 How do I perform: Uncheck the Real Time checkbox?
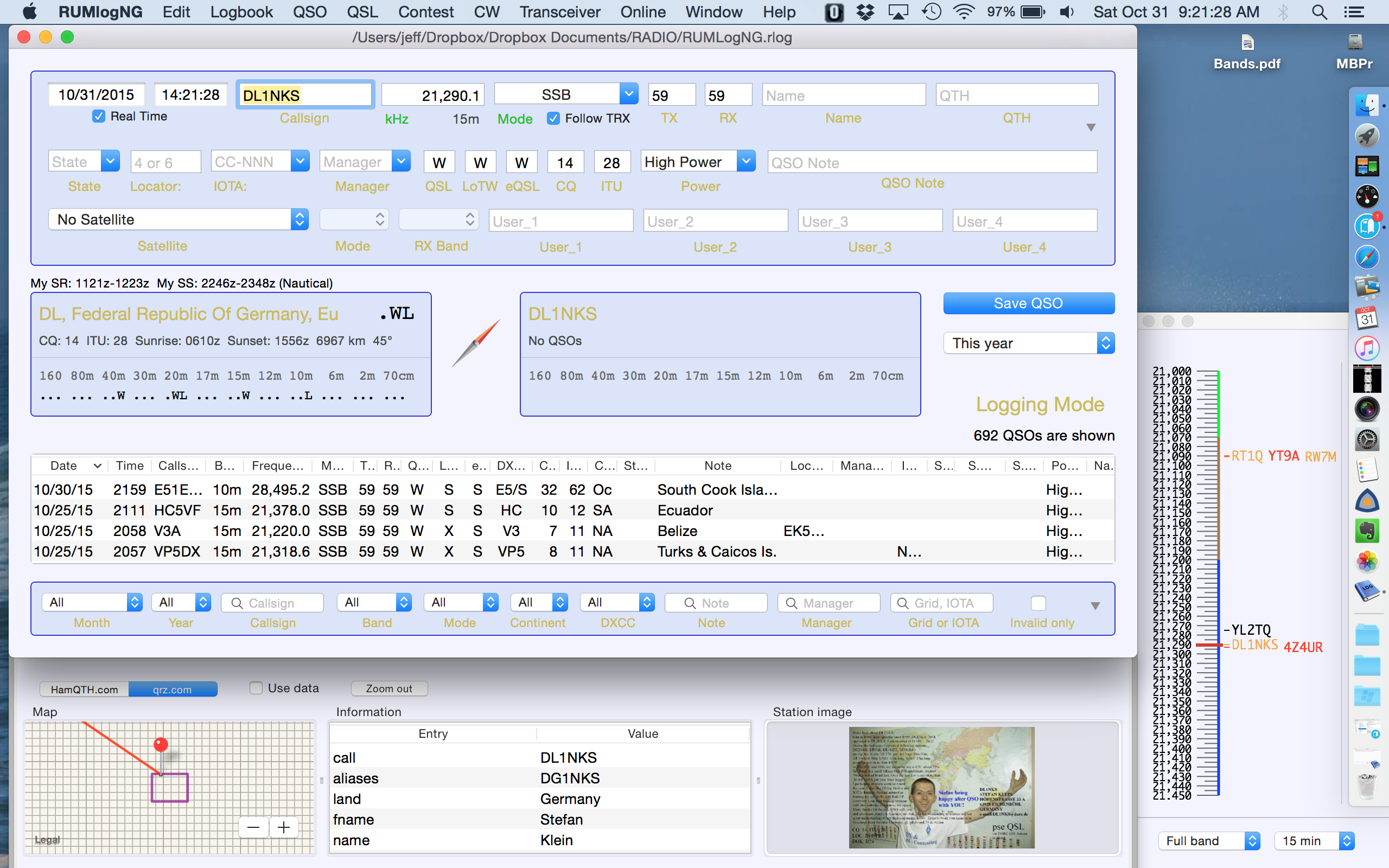tap(99, 117)
